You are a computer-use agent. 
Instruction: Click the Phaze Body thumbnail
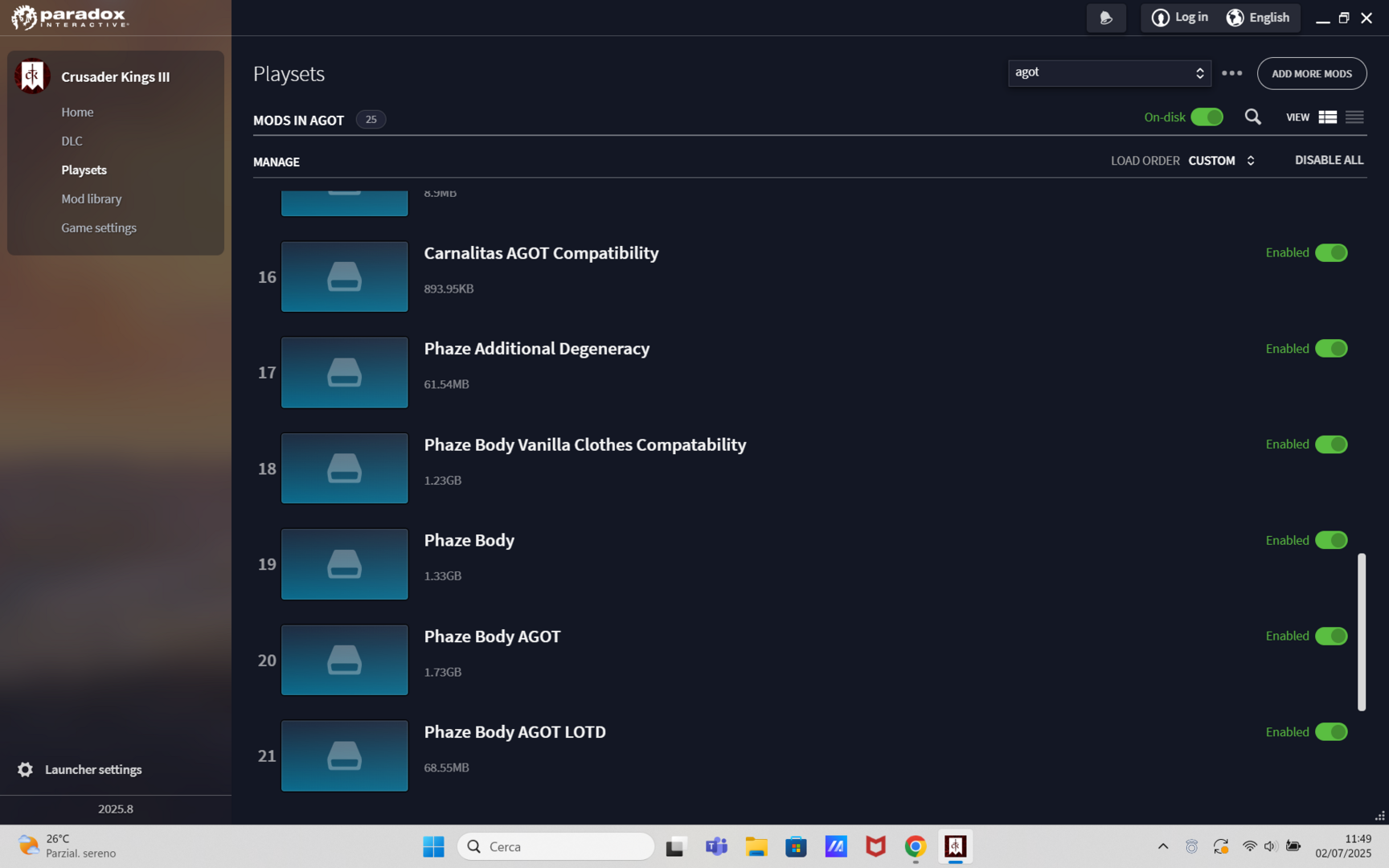[344, 564]
